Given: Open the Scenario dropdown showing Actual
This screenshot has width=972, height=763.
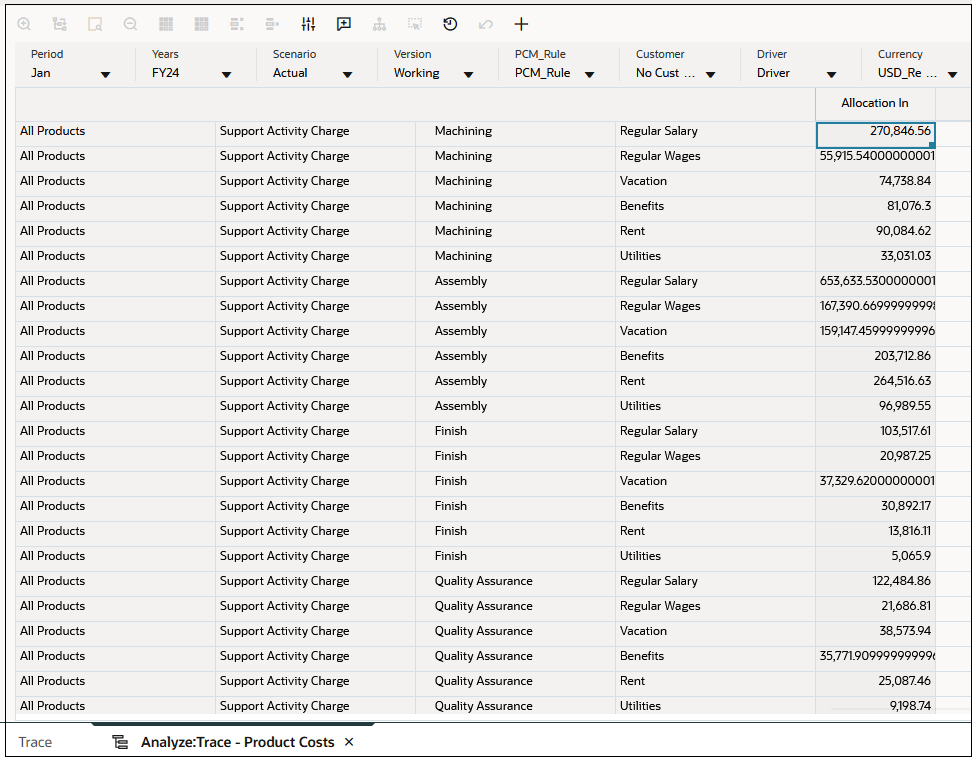Looking at the screenshot, I should 347,72.
